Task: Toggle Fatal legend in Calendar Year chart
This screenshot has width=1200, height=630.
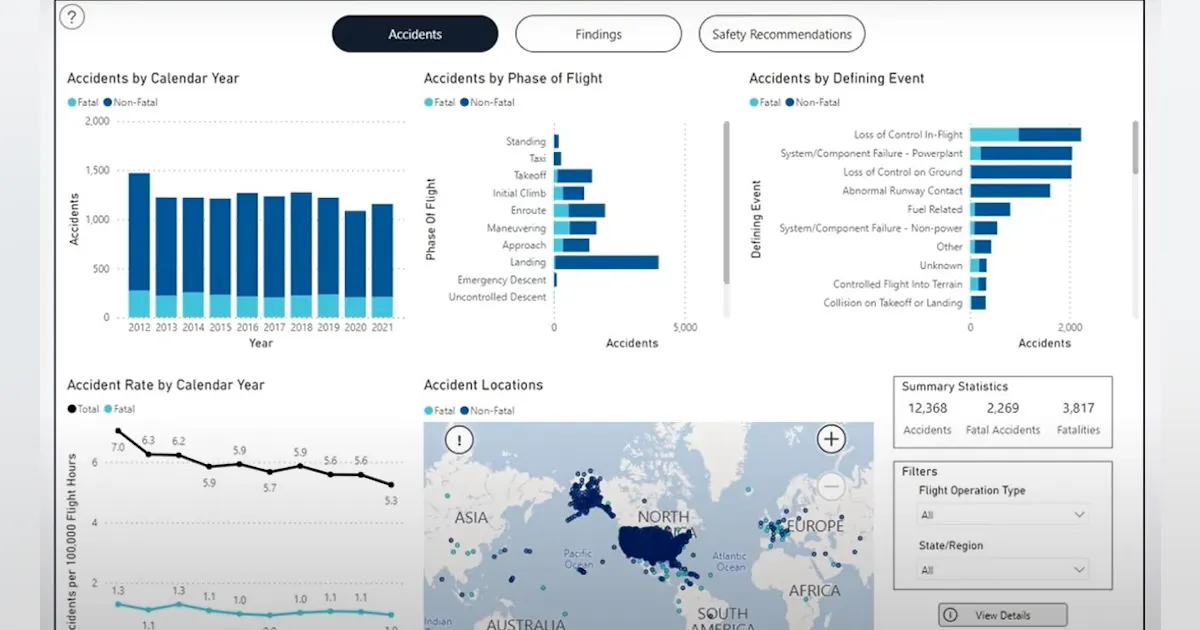Action: tap(83, 102)
